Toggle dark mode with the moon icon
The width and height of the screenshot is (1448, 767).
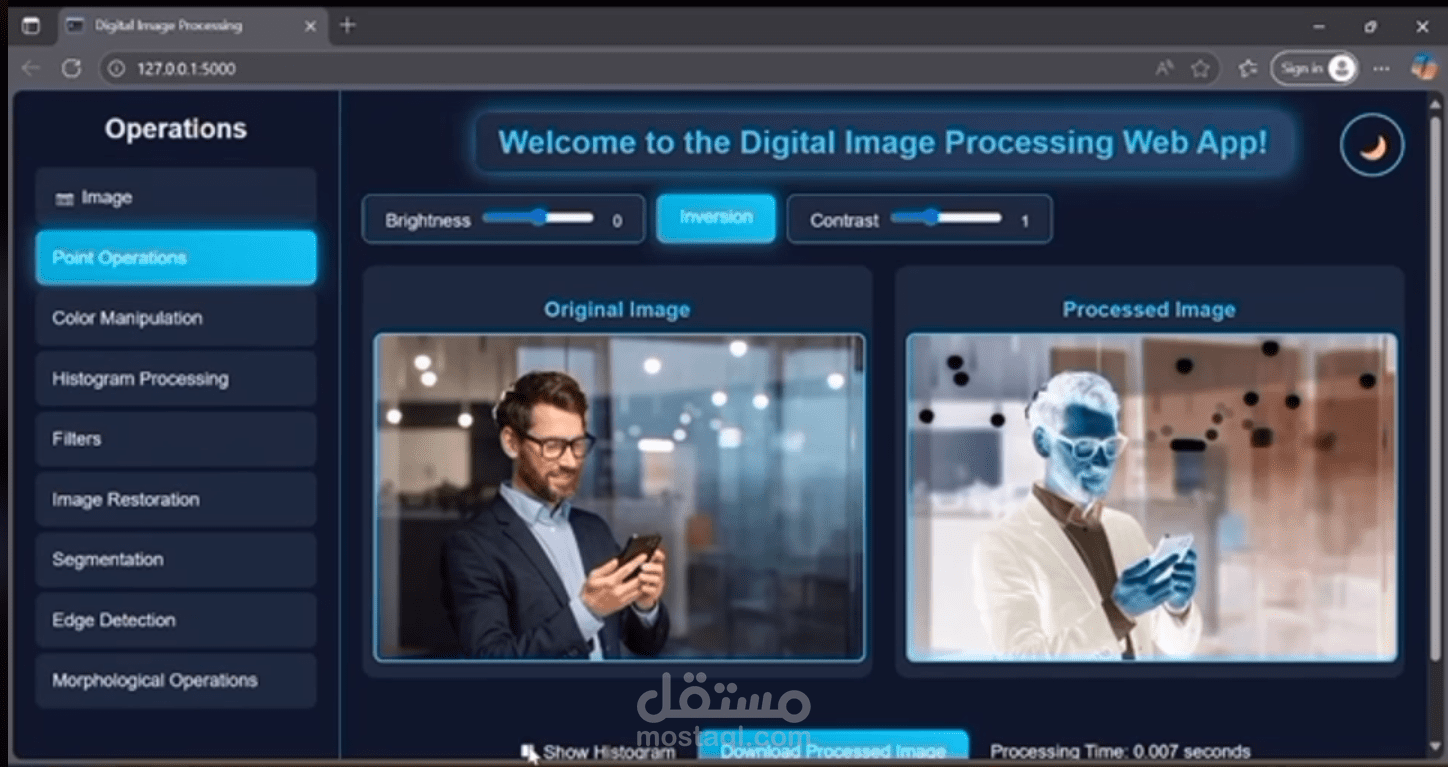click(x=1371, y=144)
